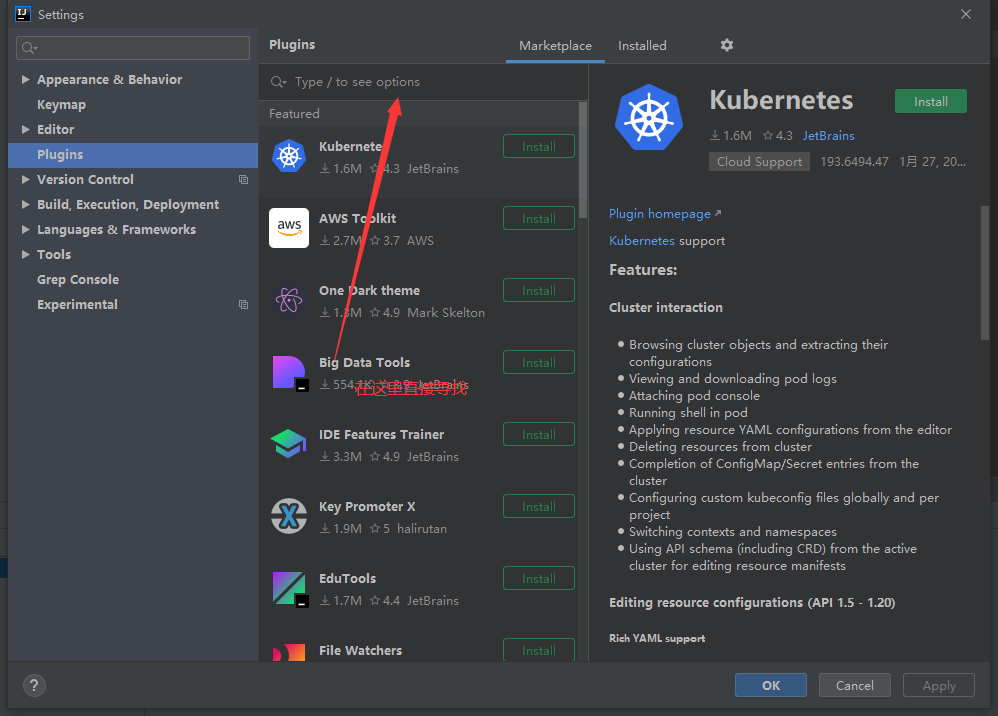Screen dimensions: 998x716
Task: Open the Plugin homepage link
Action: [x=660, y=214]
